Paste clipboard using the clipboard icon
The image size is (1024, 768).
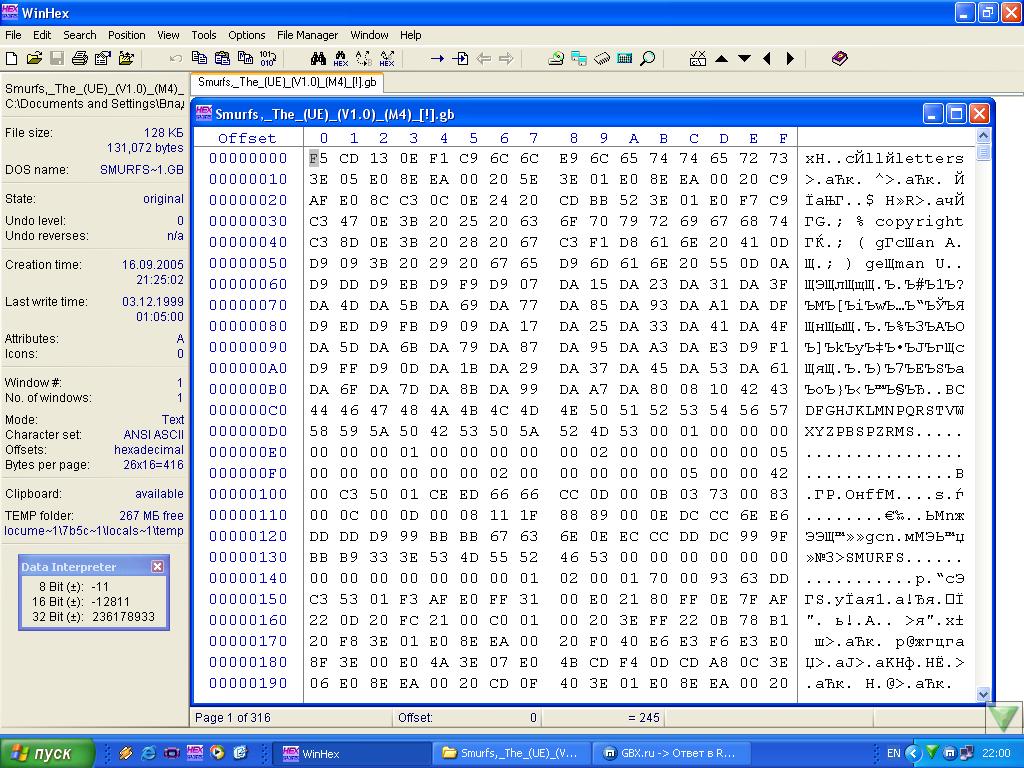[x=222, y=59]
